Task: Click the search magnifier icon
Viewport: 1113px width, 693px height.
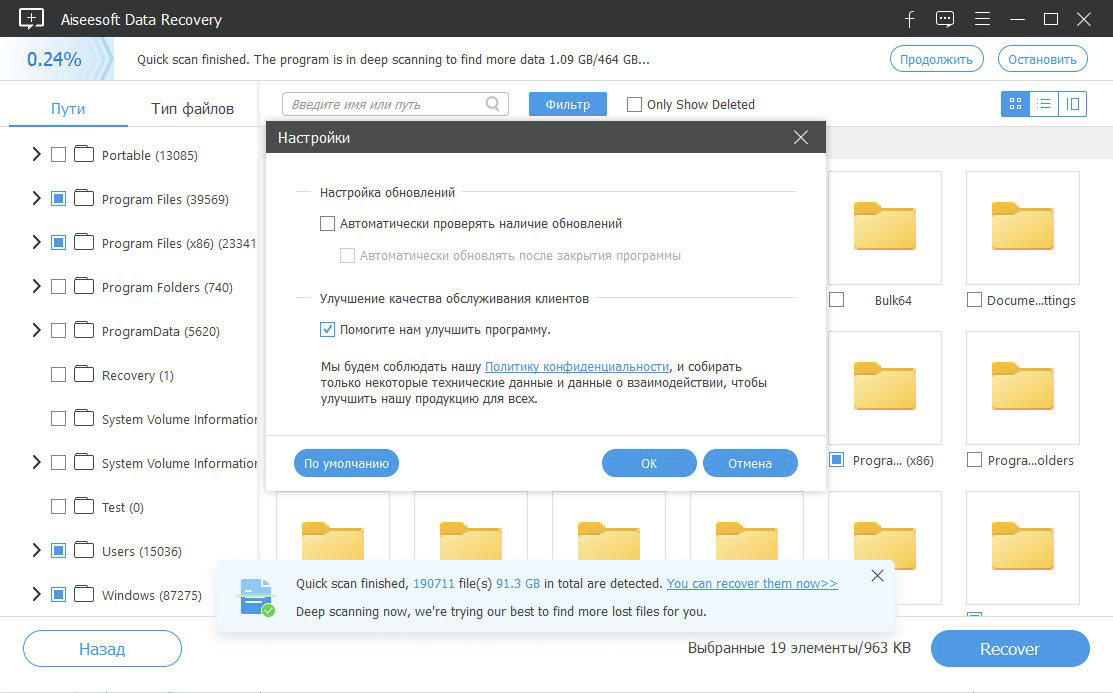Action: click(x=493, y=104)
